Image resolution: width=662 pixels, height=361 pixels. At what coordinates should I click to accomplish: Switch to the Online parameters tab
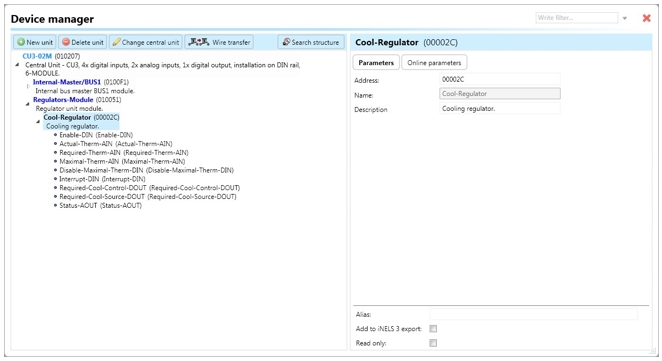click(x=434, y=62)
